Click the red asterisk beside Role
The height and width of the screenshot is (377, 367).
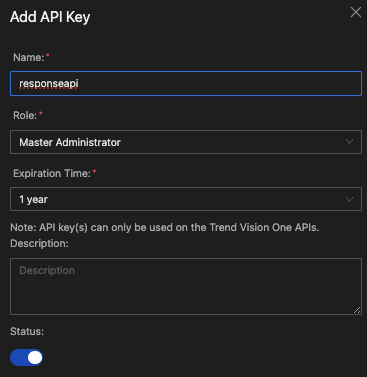click(41, 113)
